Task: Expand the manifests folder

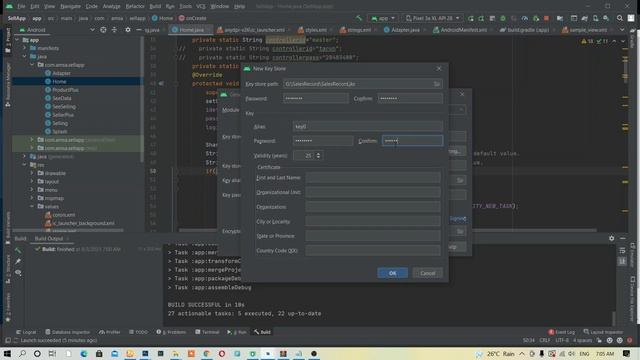Action: click(x=24, y=48)
